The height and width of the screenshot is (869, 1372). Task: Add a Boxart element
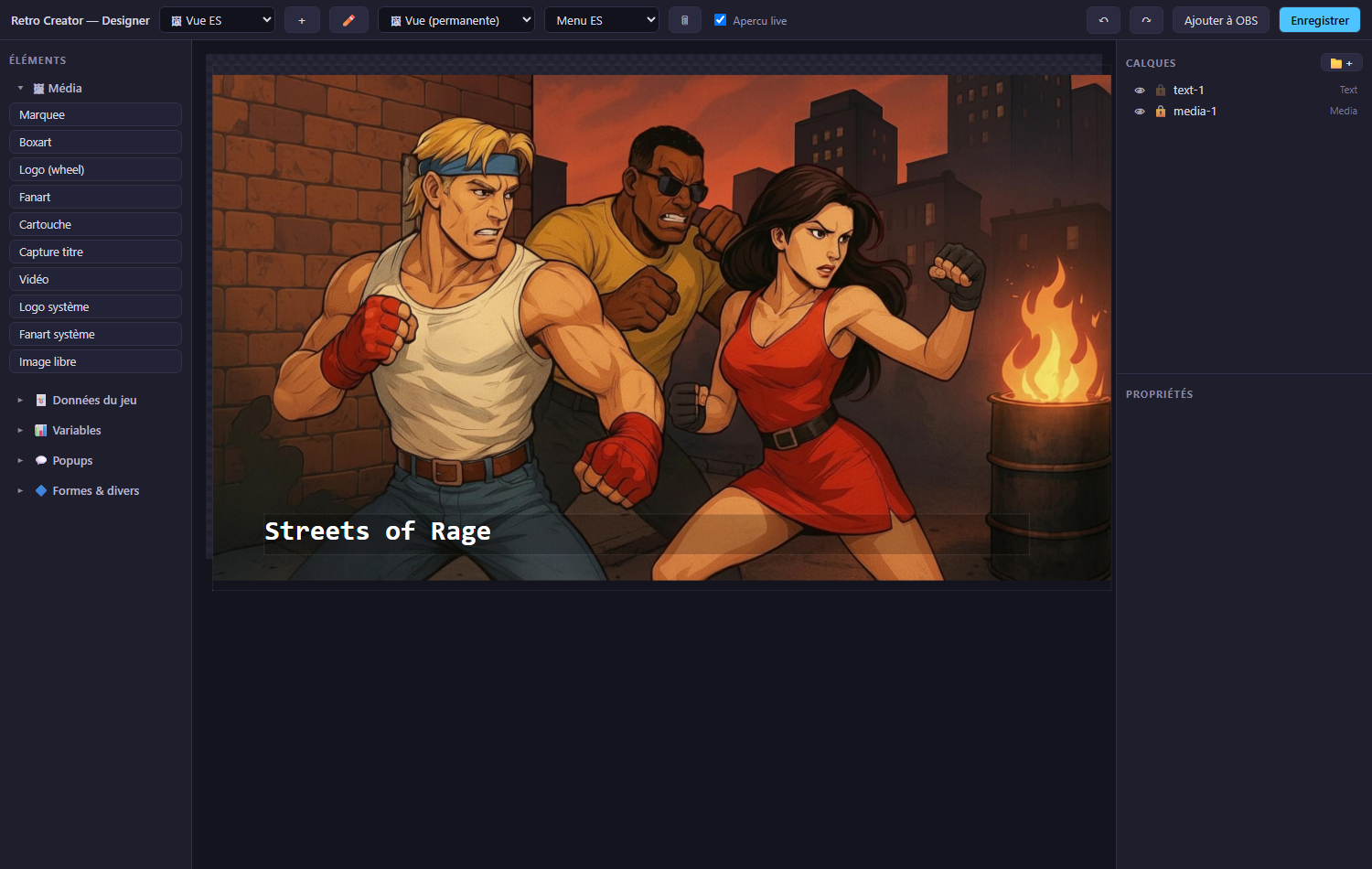(95, 142)
